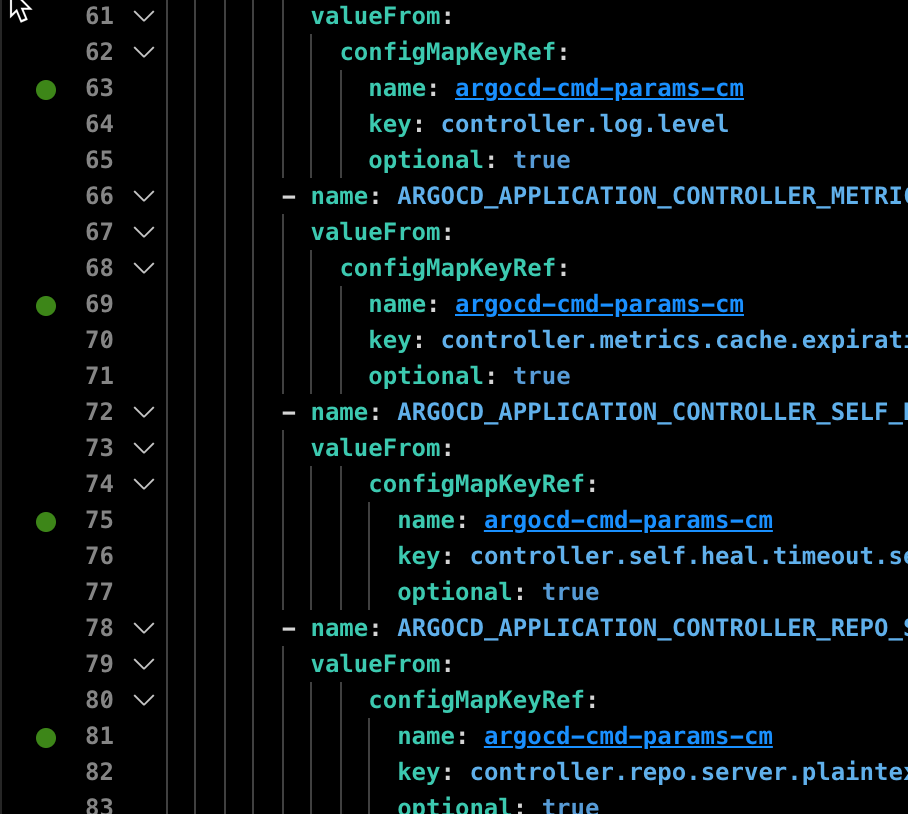
Task: Click the controller.metrics.cache.expirat key value
Action: [675, 340]
